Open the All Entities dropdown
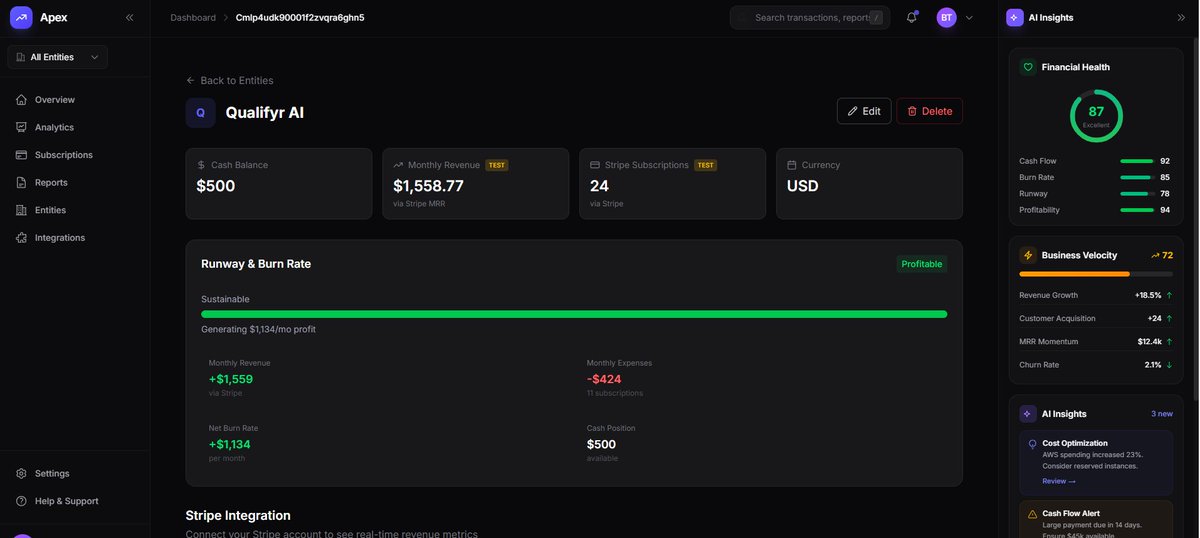This screenshot has height=538, width=1200. coord(58,57)
